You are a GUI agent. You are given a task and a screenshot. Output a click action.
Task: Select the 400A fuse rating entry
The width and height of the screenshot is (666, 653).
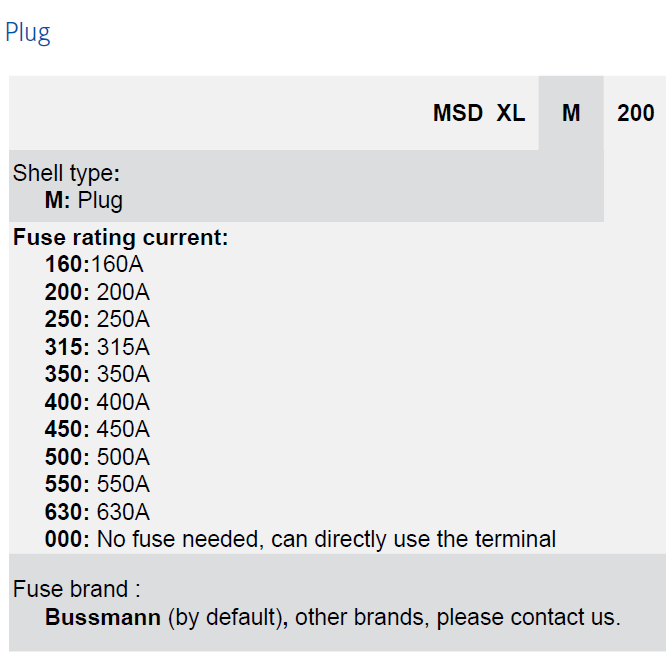pyautogui.click(x=97, y=402)
